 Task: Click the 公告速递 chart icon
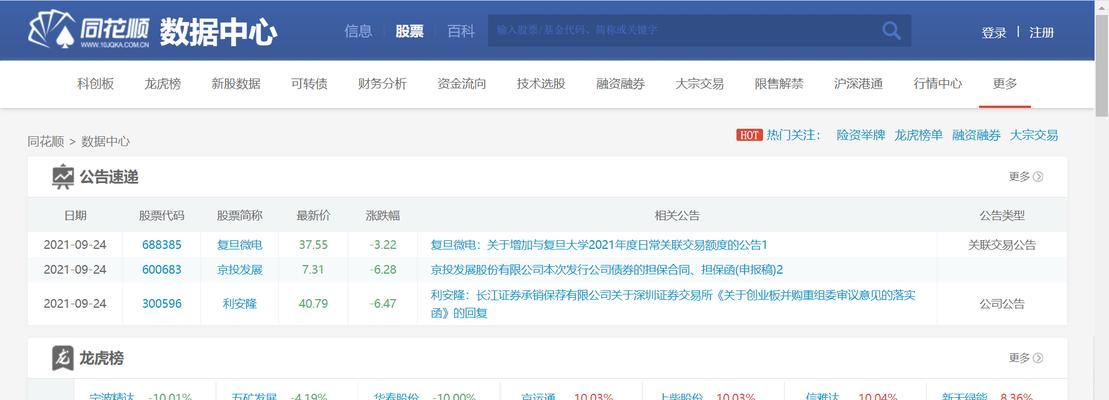63,177
